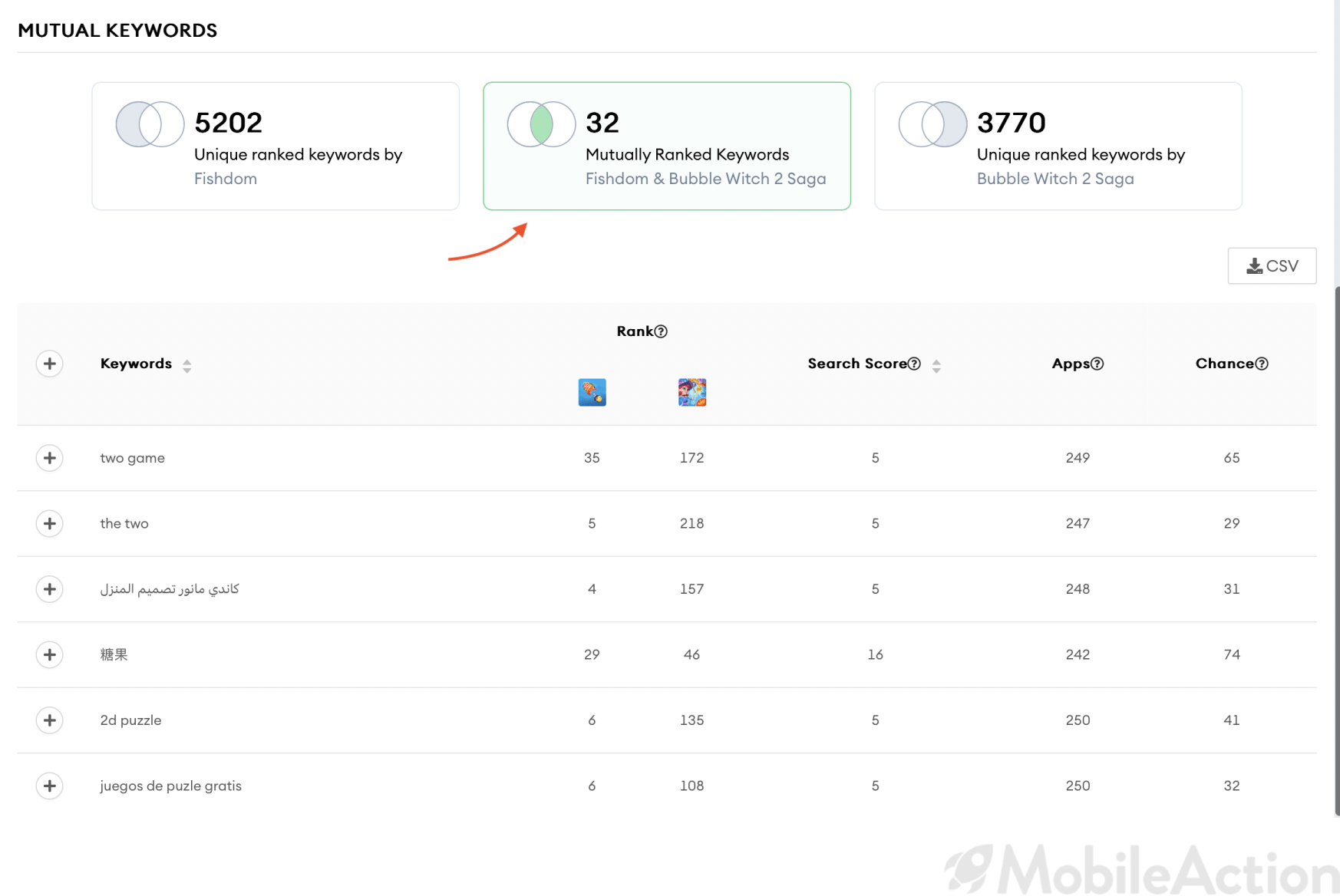Click apps value 249 in 'two game' row
The width and height of the screenshot is (1340, 896).
point(1078,458)
